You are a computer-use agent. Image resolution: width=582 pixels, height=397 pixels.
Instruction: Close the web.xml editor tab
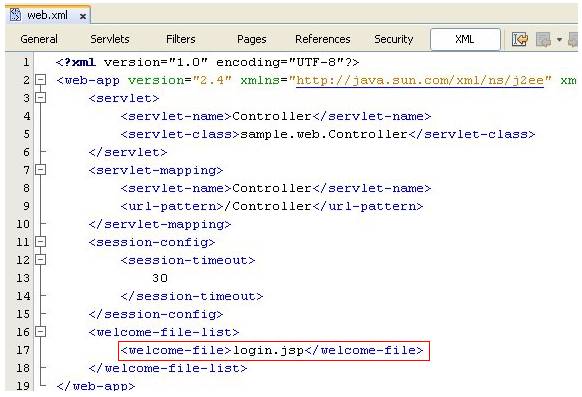(x=83, y=16)
